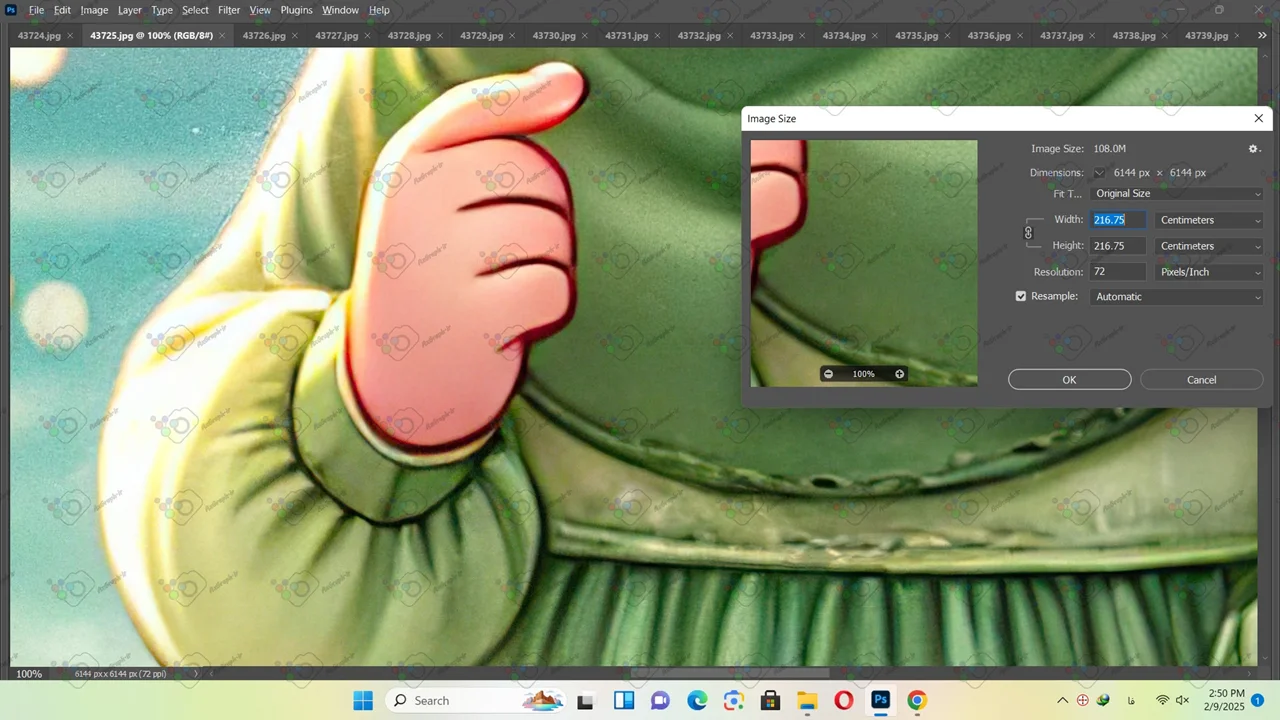Click Cancel in Image Size dialog
The image size is (1280, 720).
click(1201, 380)
